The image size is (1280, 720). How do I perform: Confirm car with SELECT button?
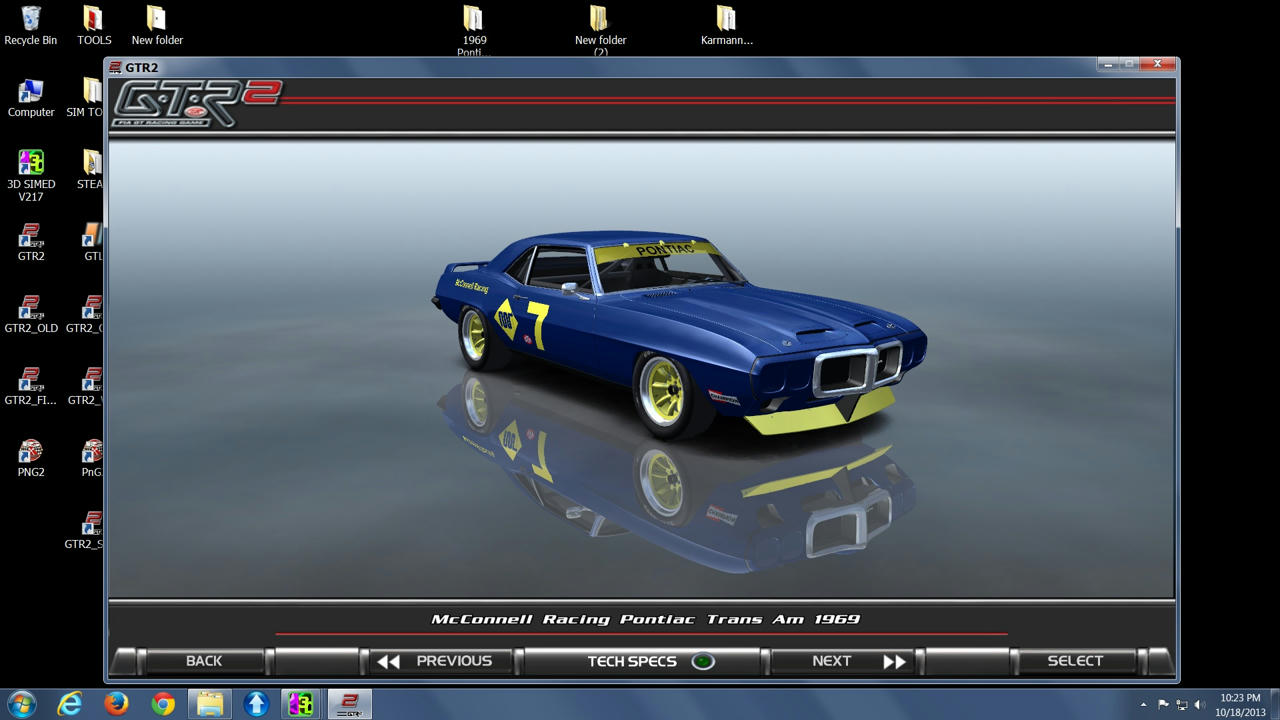(1075, 661)
